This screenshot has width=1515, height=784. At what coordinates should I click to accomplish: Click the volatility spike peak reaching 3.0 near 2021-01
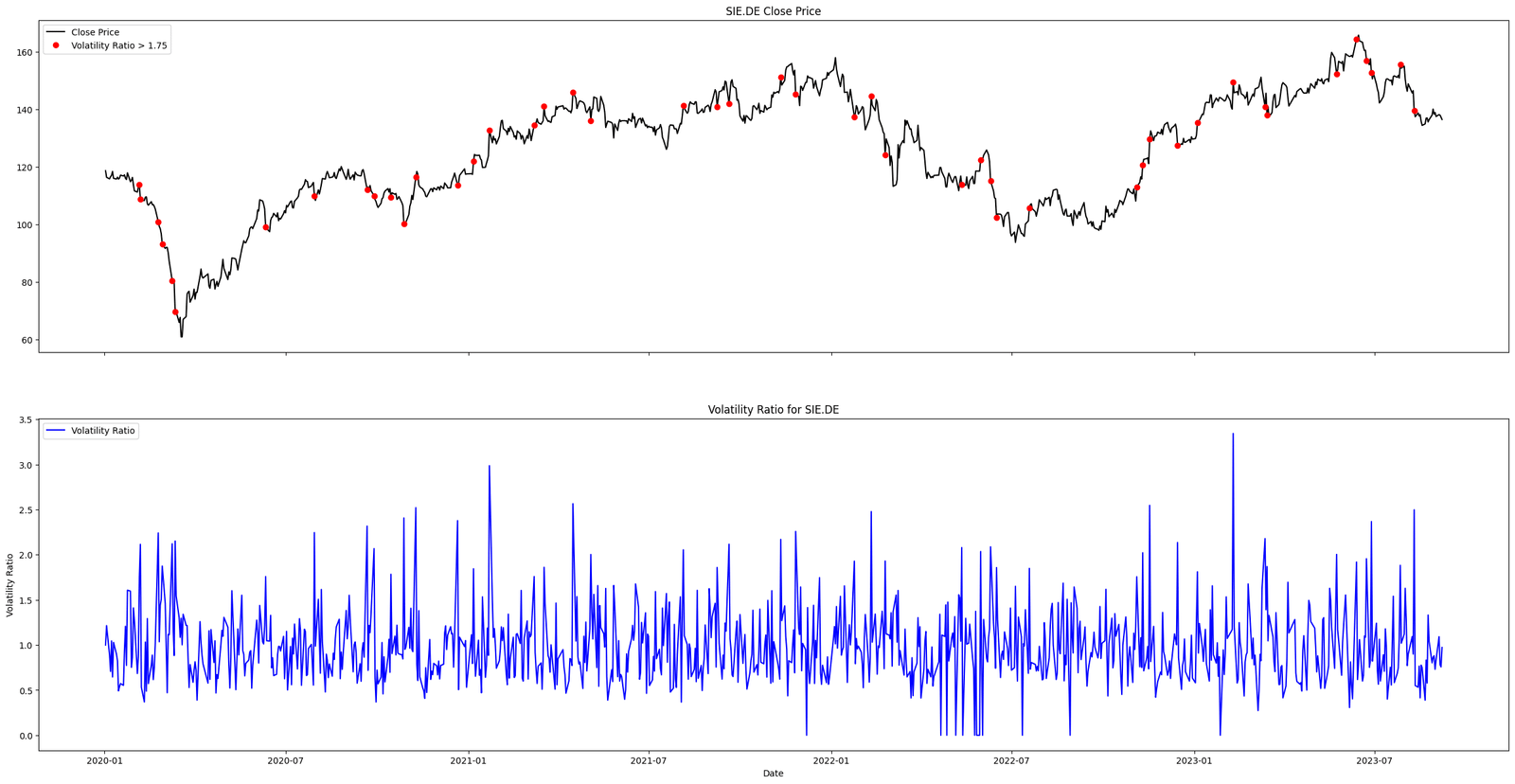tap(490, 467)
